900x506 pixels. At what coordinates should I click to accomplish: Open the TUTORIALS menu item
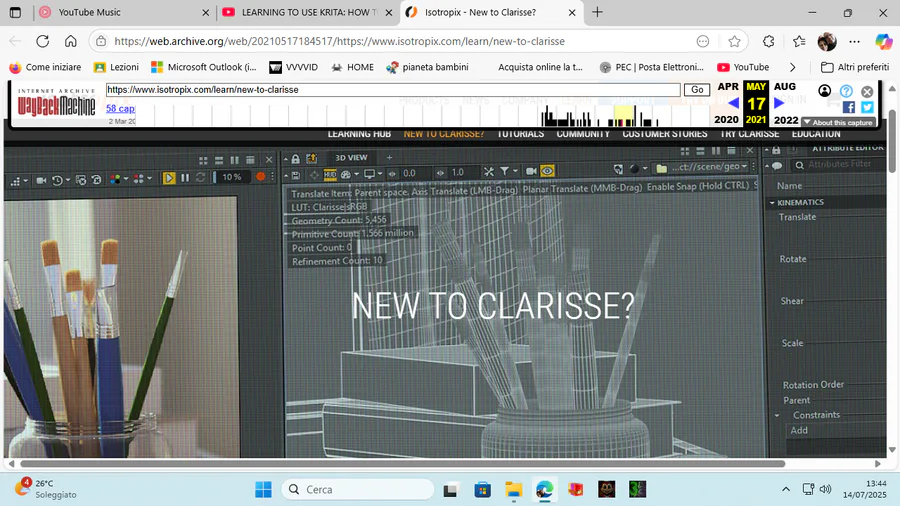pos(521,134)
